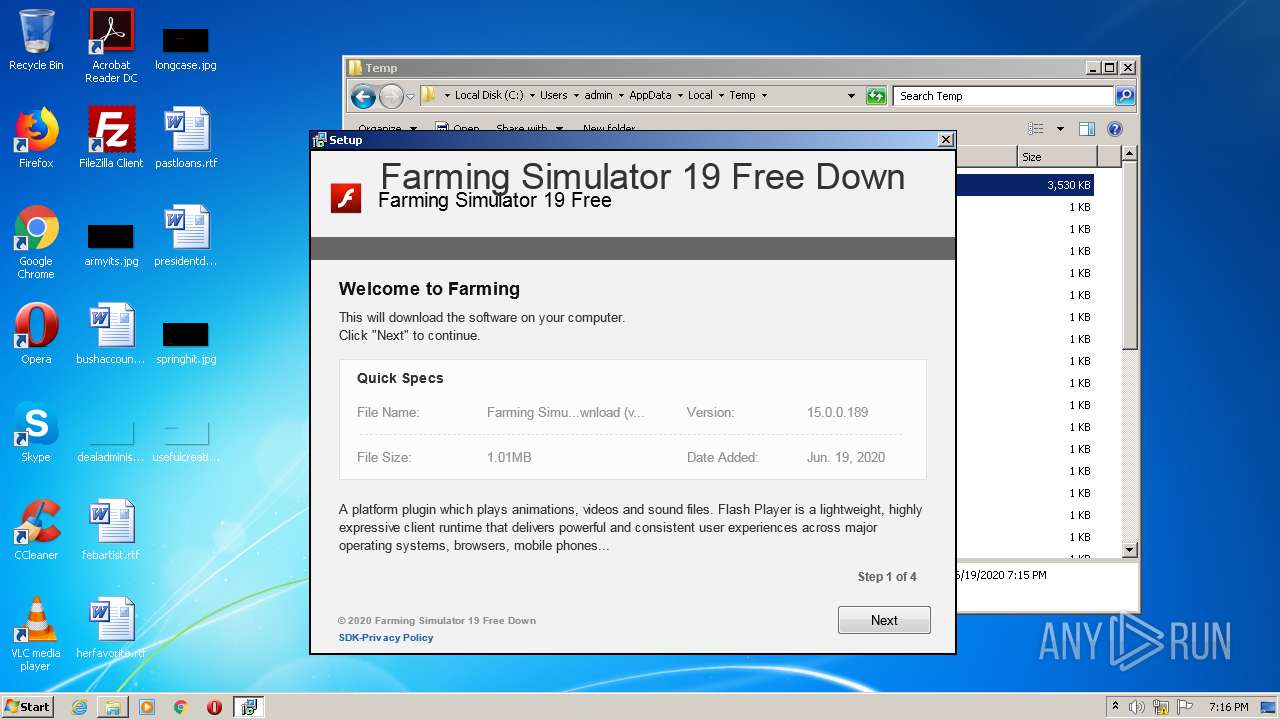This screenshot has width=1280, height=720.
Task: Launch VLC media player shortcut
Action: [x=36, y=634]
